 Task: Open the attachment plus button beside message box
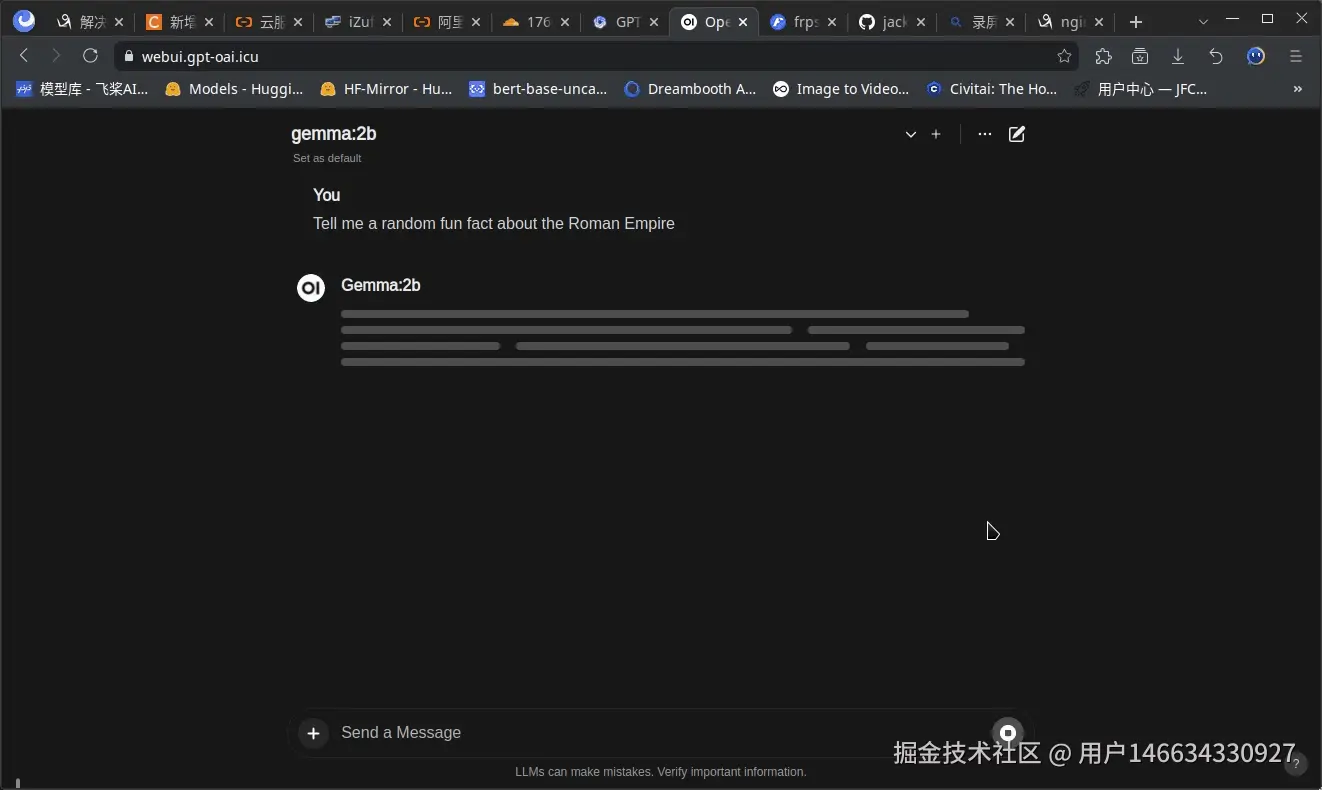(313, 733)
